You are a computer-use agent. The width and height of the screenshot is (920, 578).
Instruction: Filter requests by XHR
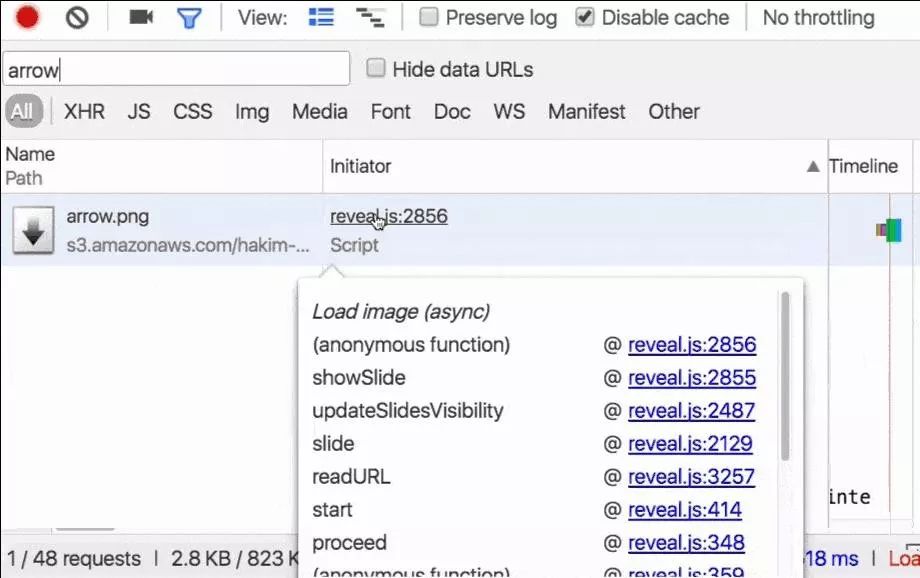[x=84, y=111]
